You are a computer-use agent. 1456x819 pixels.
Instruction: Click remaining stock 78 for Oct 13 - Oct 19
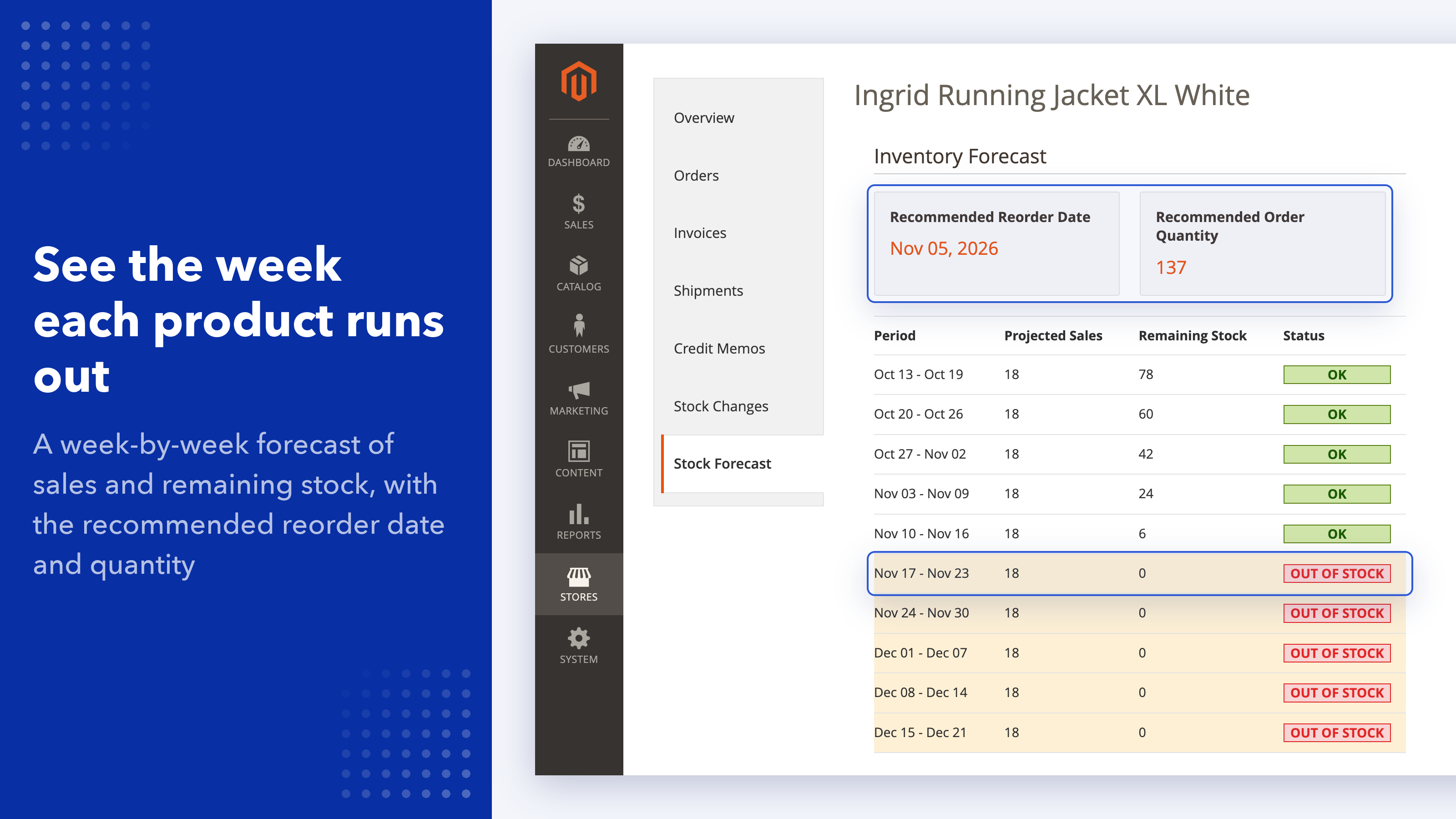point(1145,374)
